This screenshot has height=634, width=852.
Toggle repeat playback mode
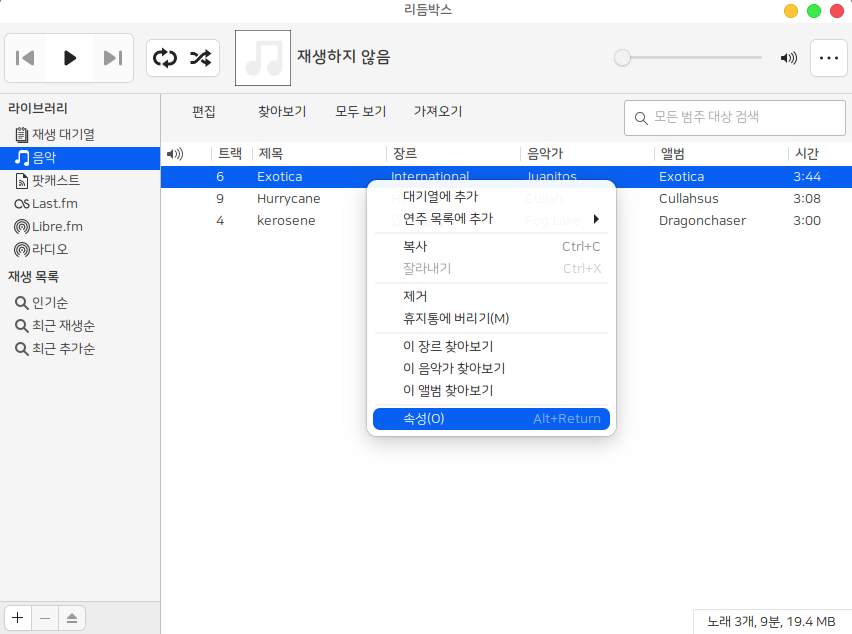click(x=164, y=58)
